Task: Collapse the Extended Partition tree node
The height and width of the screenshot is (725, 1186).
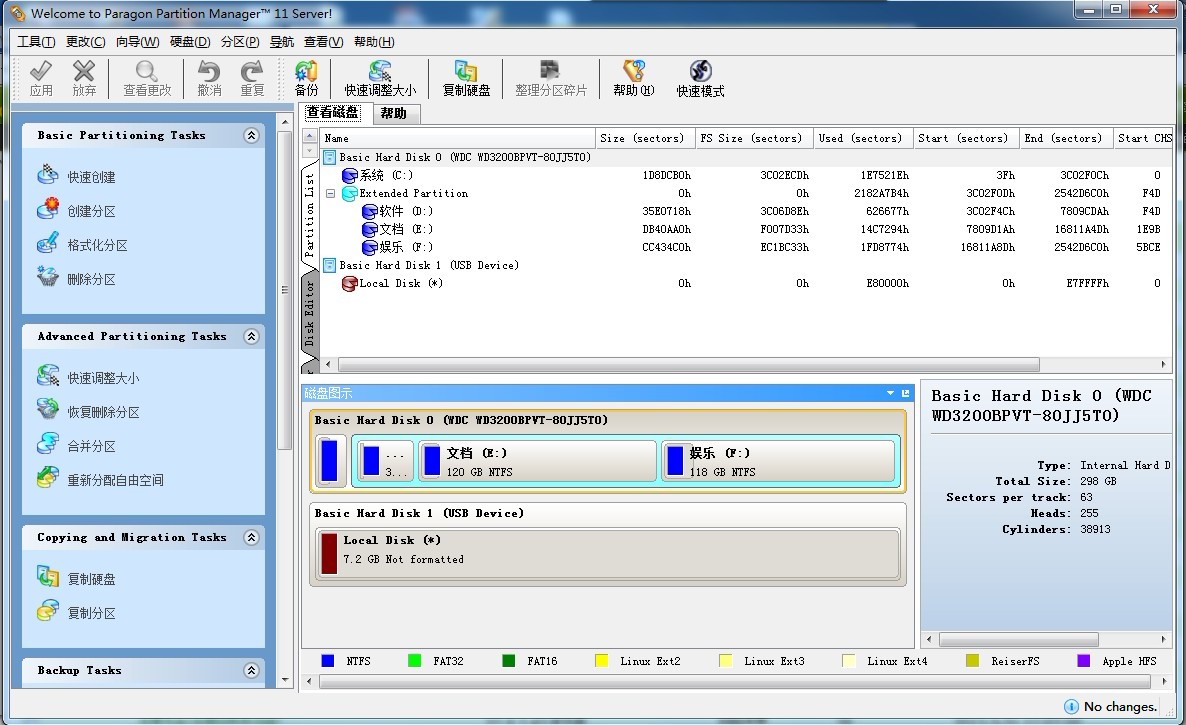Action: click(x=330, y=194)
